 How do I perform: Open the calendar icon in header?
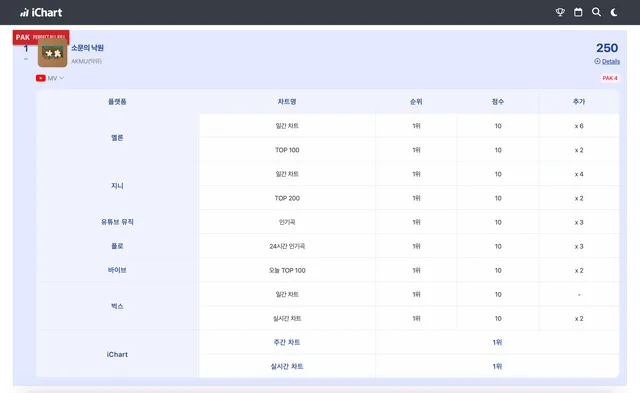578,12
